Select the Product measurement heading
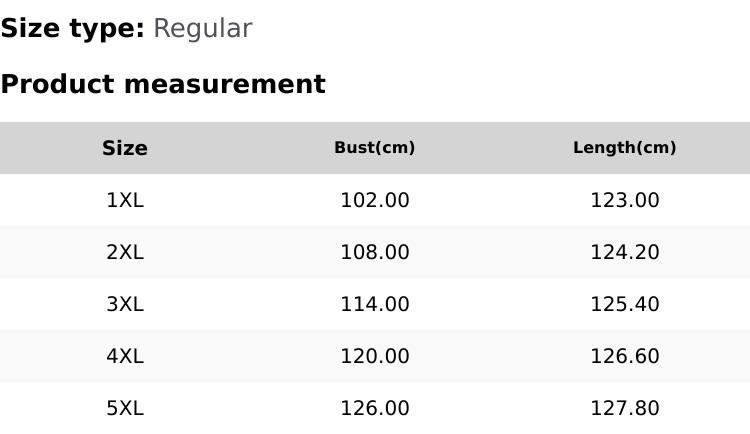750x434 pixels. (x=163, y=84)
